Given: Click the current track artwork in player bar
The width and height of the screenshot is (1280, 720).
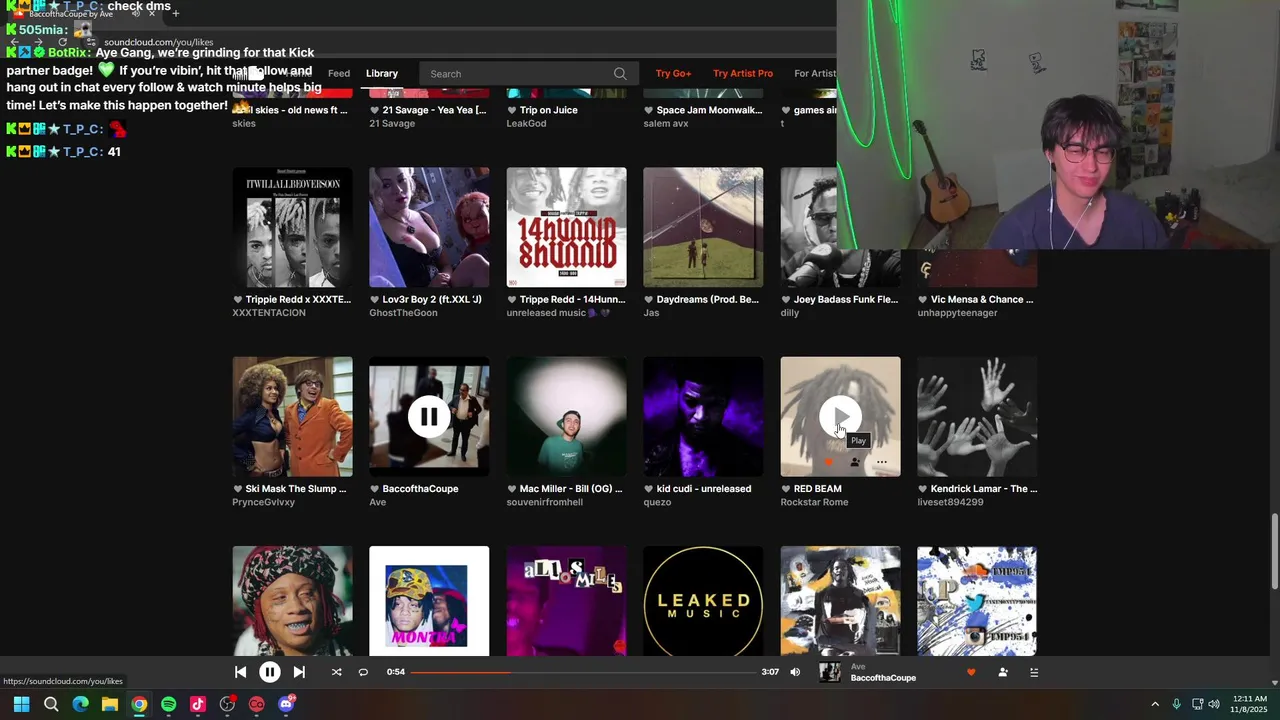Looking at the screenshot, I should click(x=830, y=672).
